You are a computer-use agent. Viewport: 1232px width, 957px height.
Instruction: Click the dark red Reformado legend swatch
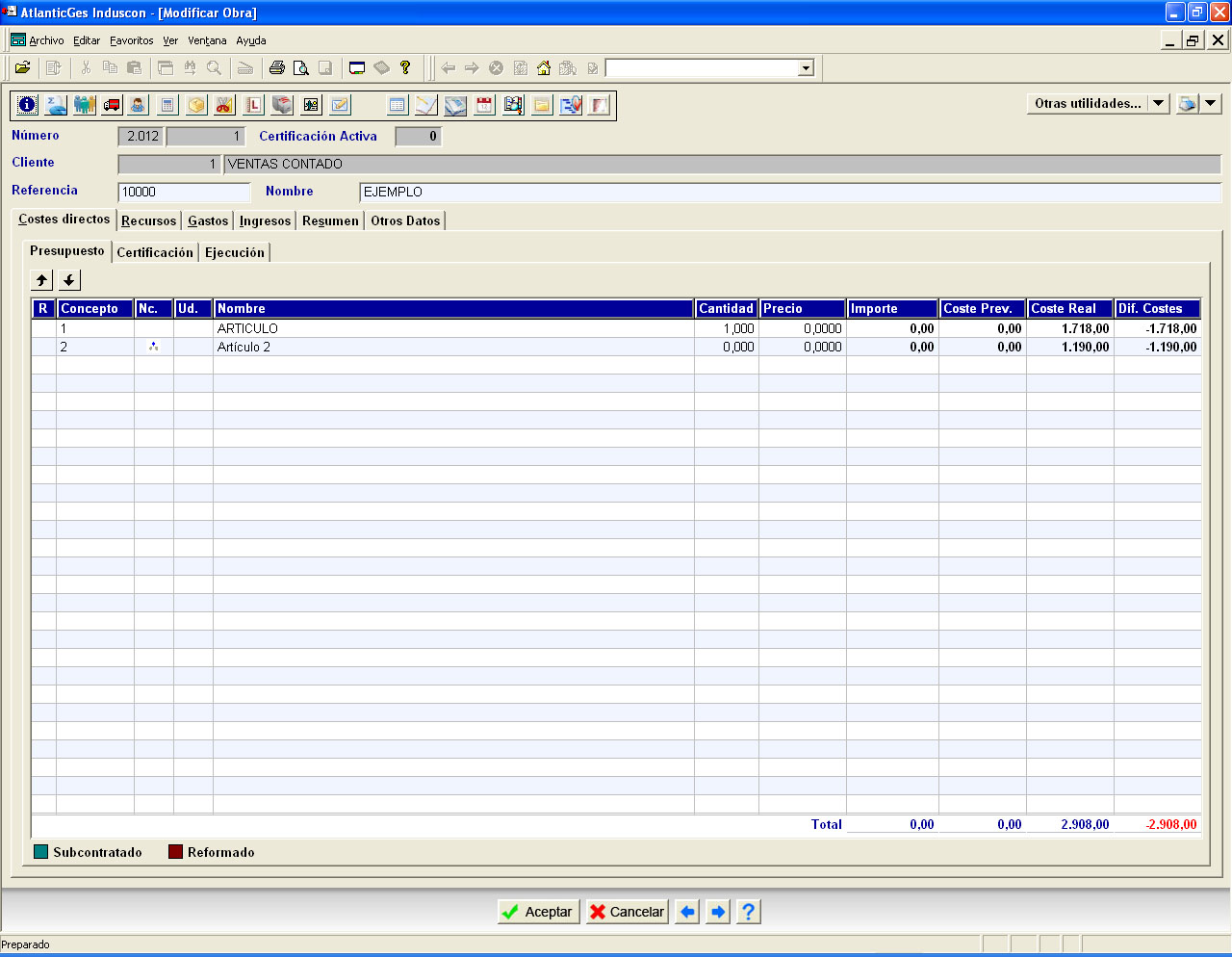click(x=175, y=852)
